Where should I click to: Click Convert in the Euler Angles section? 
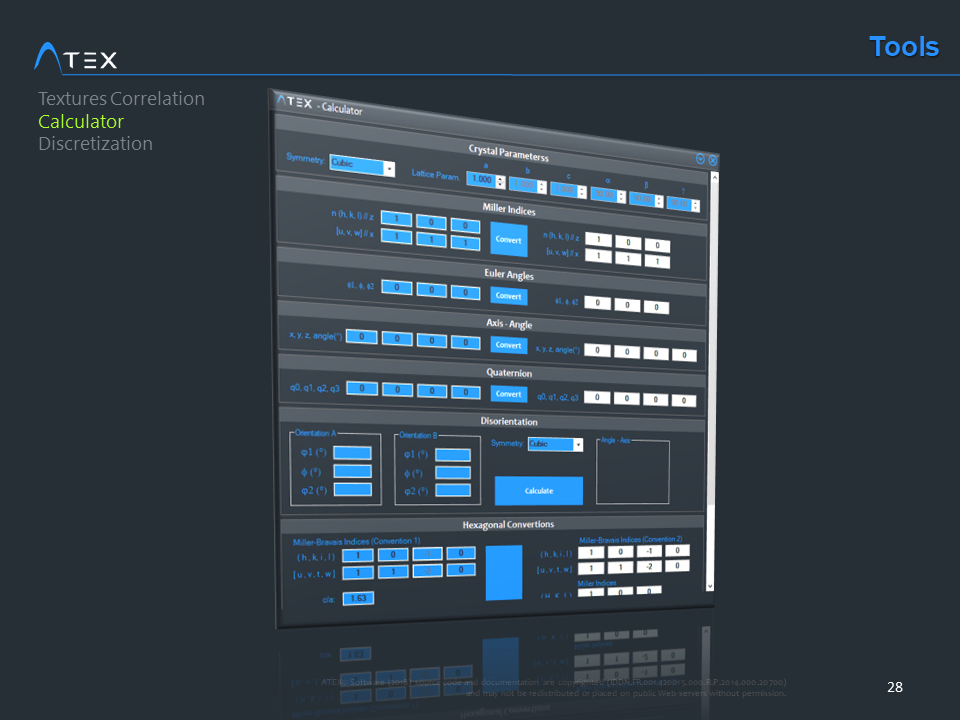pyautogui.click(x=509, y=296)
